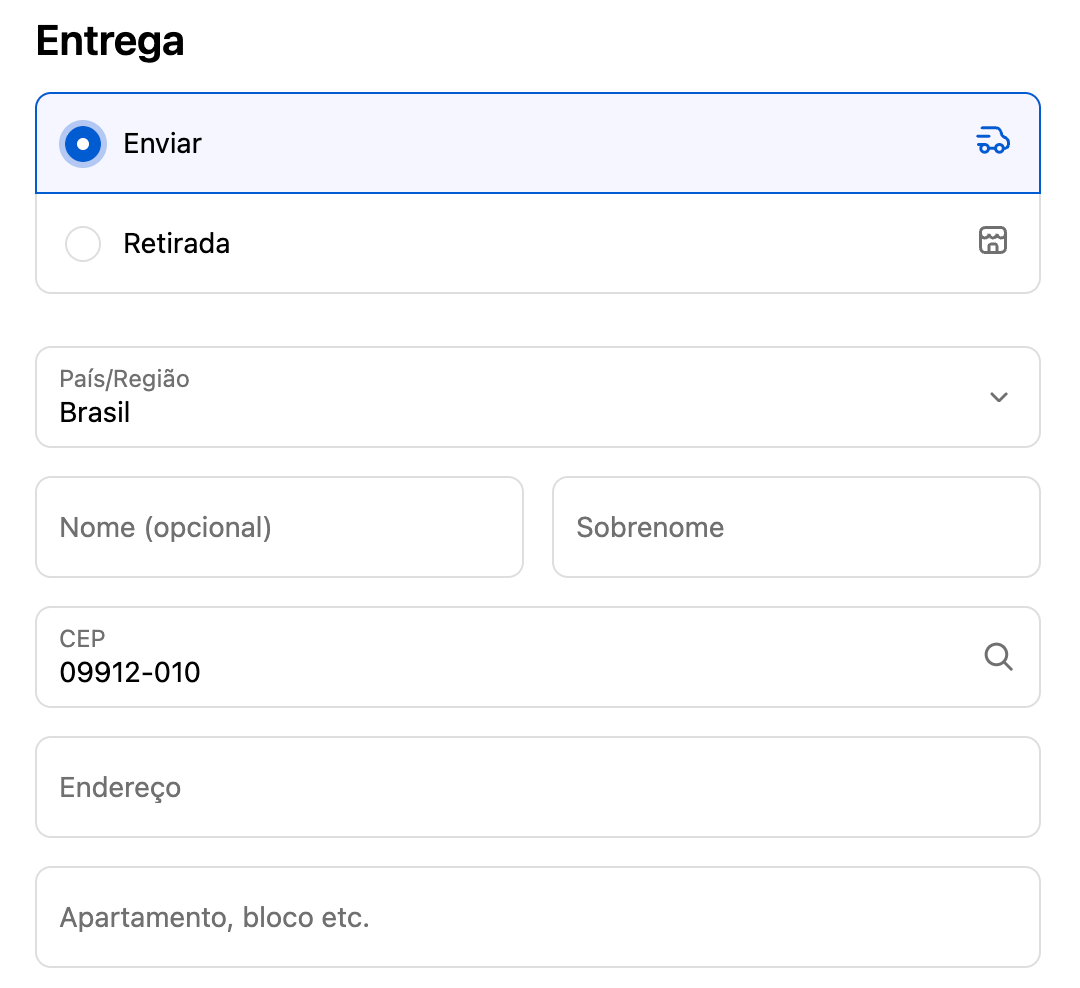Click the selected country value Brasil
Image resolution: width=1080 pixels, height=988 pixels.
tap(95, 412)
